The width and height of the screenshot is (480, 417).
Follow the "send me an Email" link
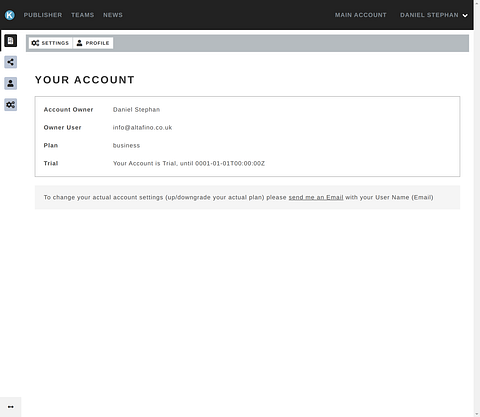pos(316,197)
